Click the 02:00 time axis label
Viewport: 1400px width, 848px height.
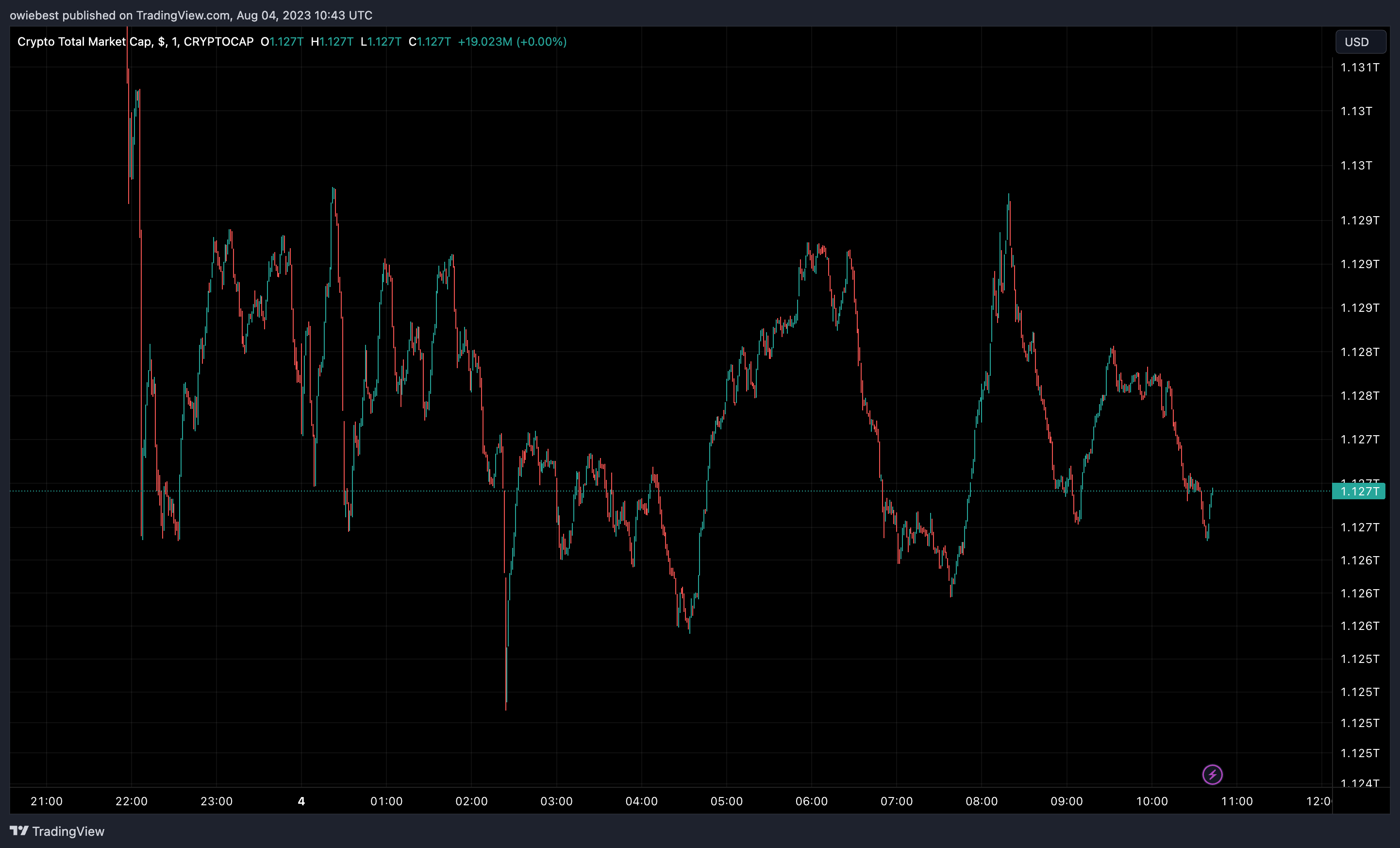[x=471, y=801]
